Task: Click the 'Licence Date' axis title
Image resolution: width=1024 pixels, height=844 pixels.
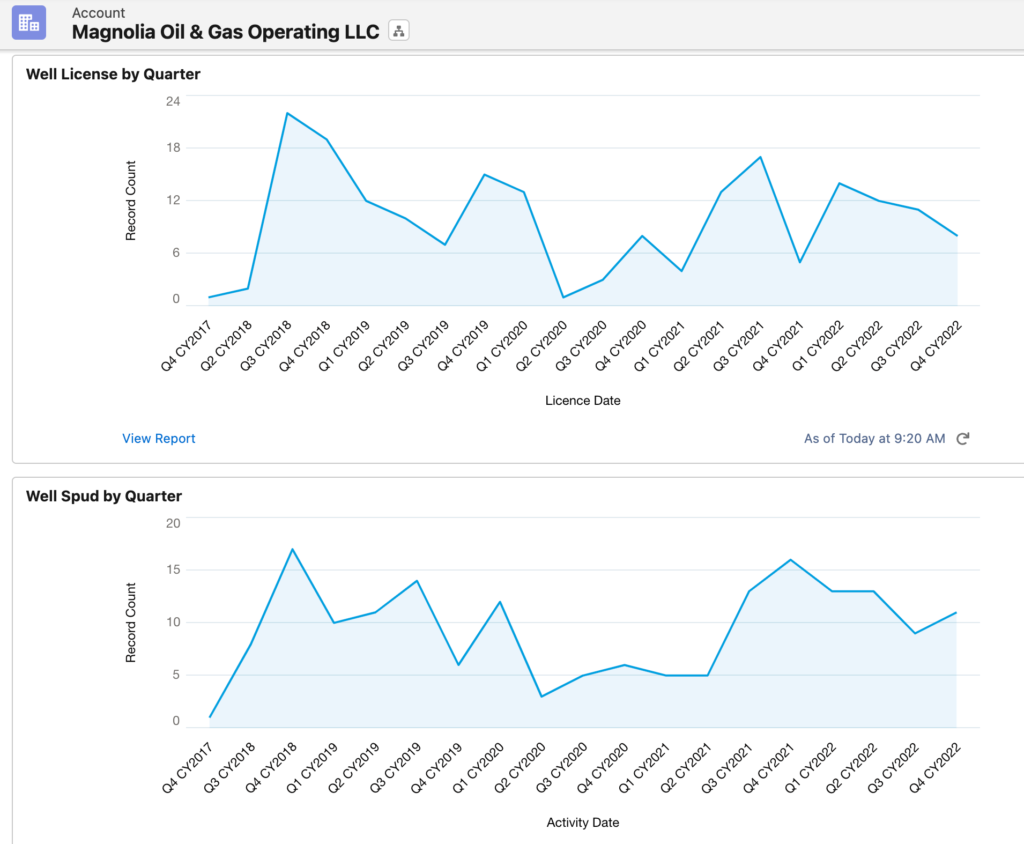Action: pos(583,400)
